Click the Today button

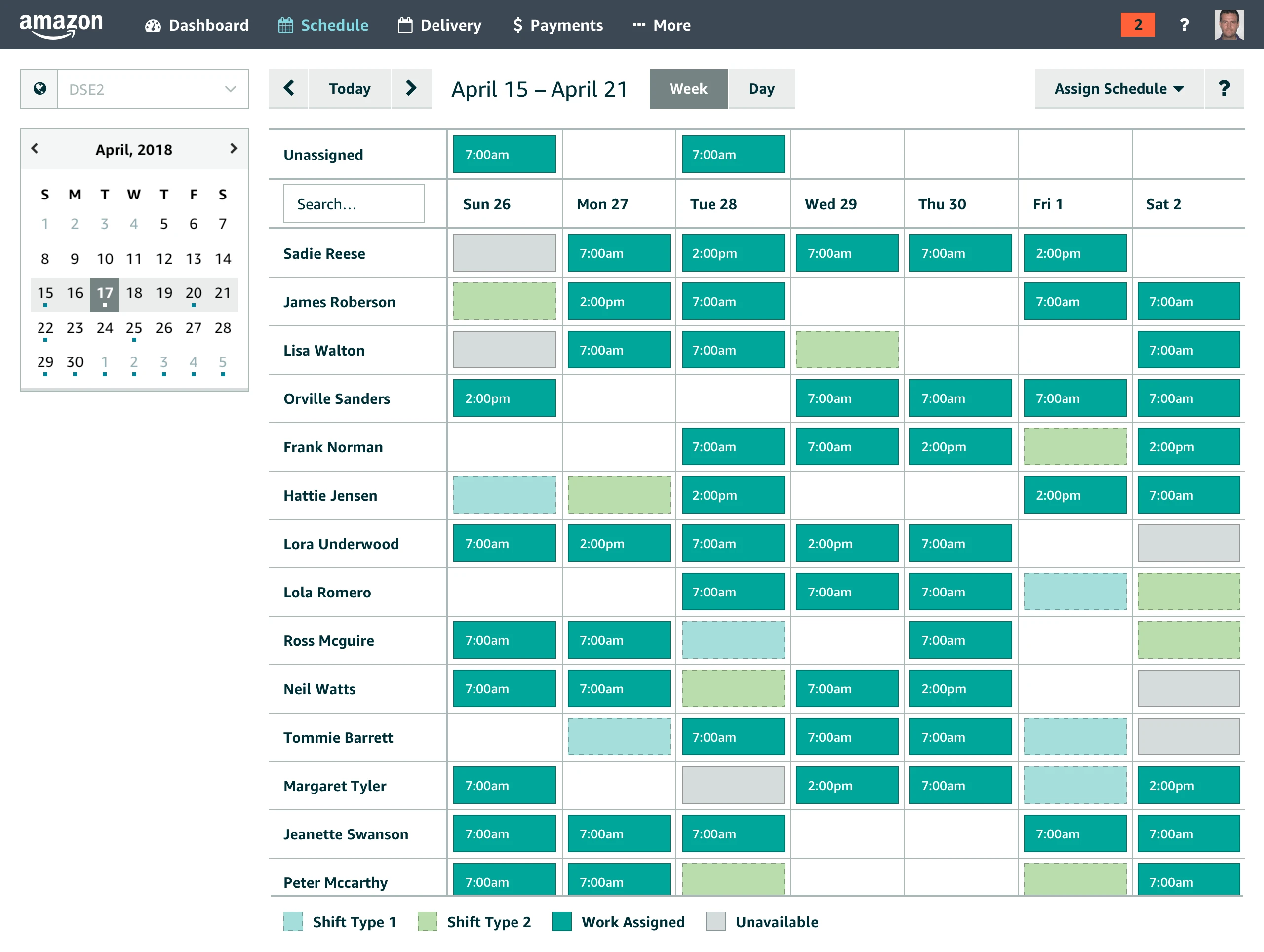point(350,88)
